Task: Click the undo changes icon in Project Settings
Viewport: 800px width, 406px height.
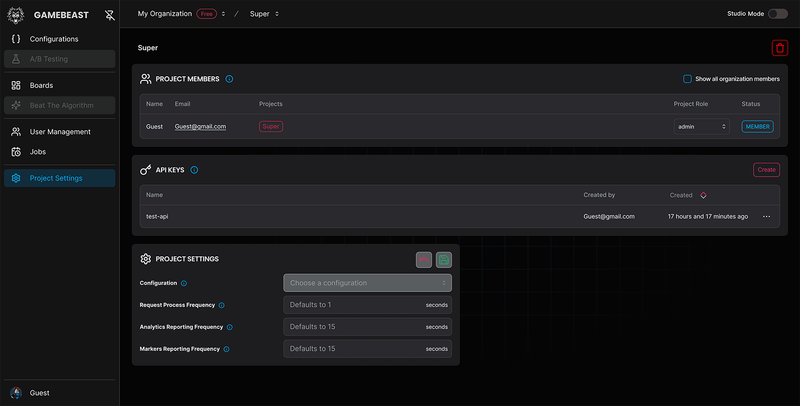Action: tap(423, 260)
